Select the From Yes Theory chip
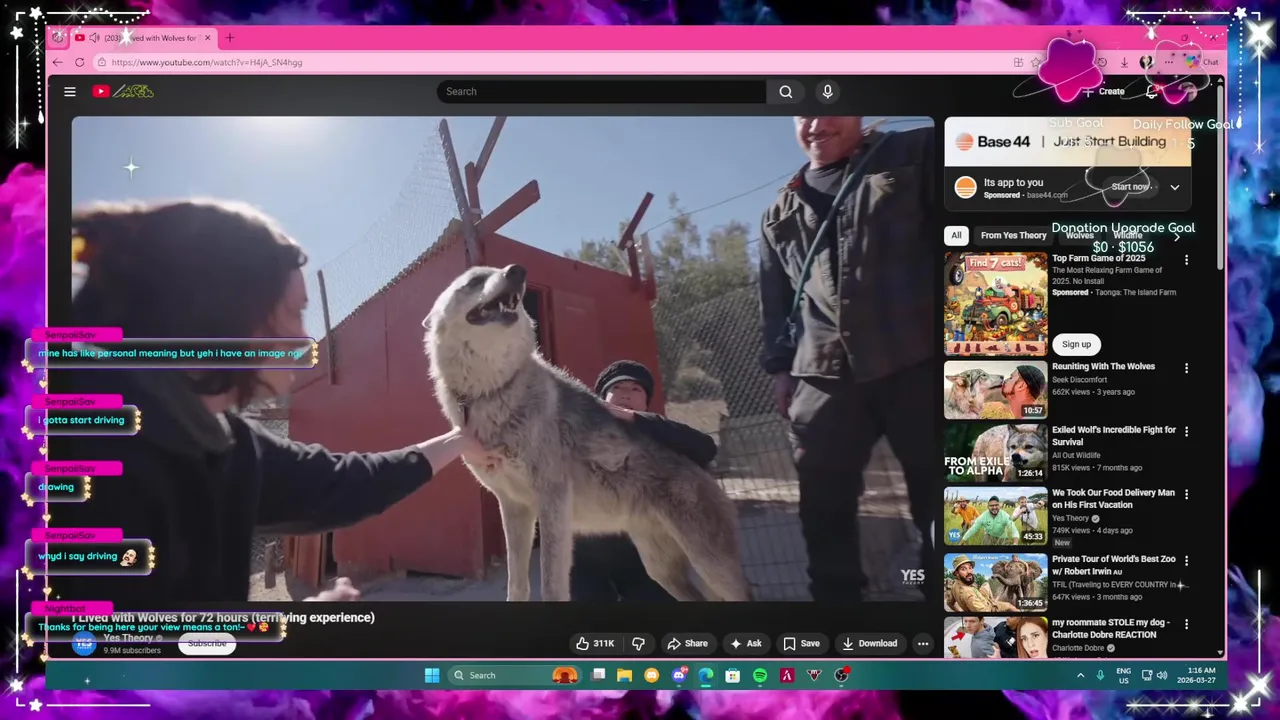This screenshot has width=1280, height=720. coord(1013,235)
